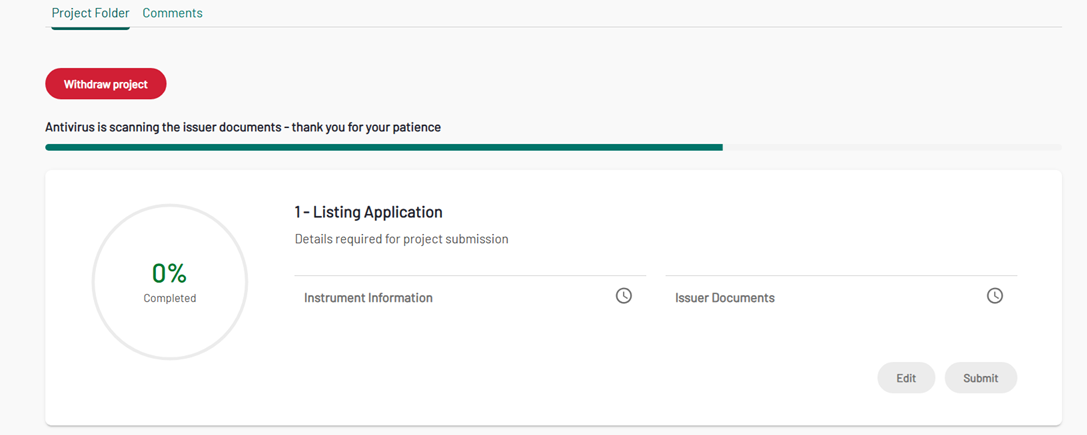Click the Edit button
Viewport: 1087px width, 435px height.
point(906,378)
